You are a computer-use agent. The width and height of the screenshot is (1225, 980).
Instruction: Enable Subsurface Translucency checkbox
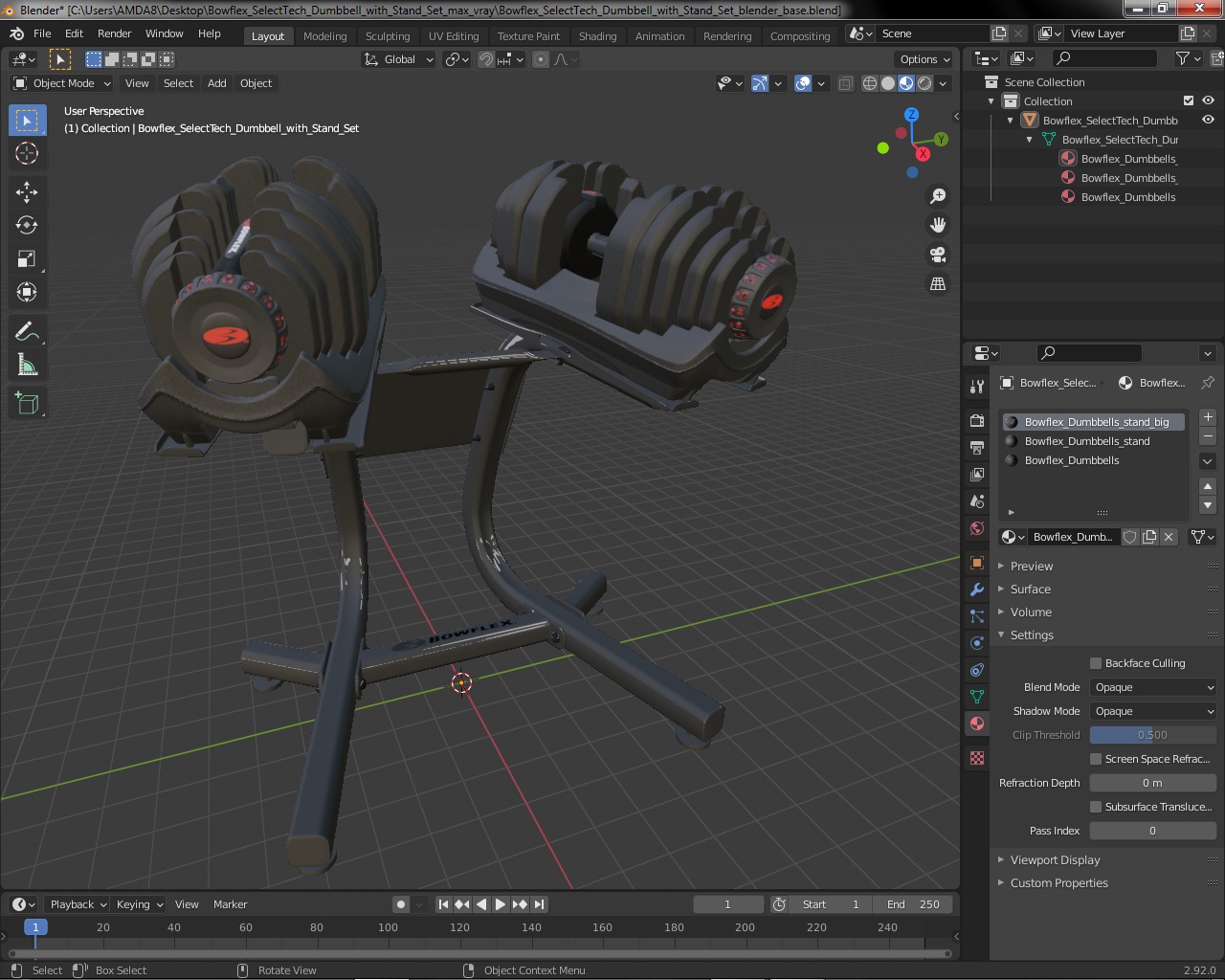[1096, 807]
